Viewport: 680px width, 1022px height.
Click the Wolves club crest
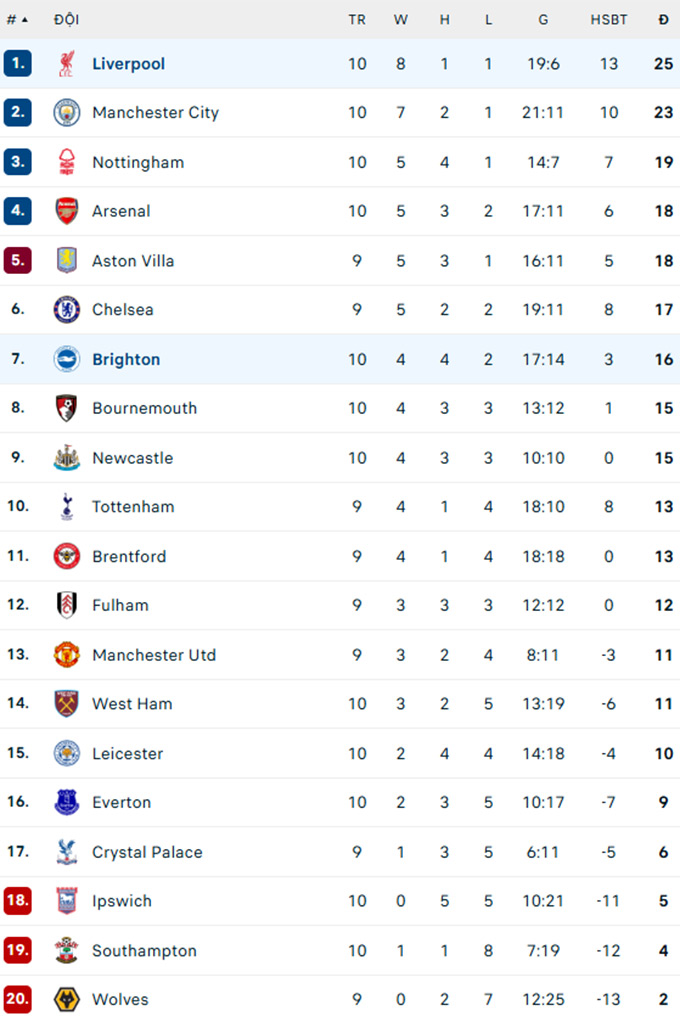(x=66, y=999)
